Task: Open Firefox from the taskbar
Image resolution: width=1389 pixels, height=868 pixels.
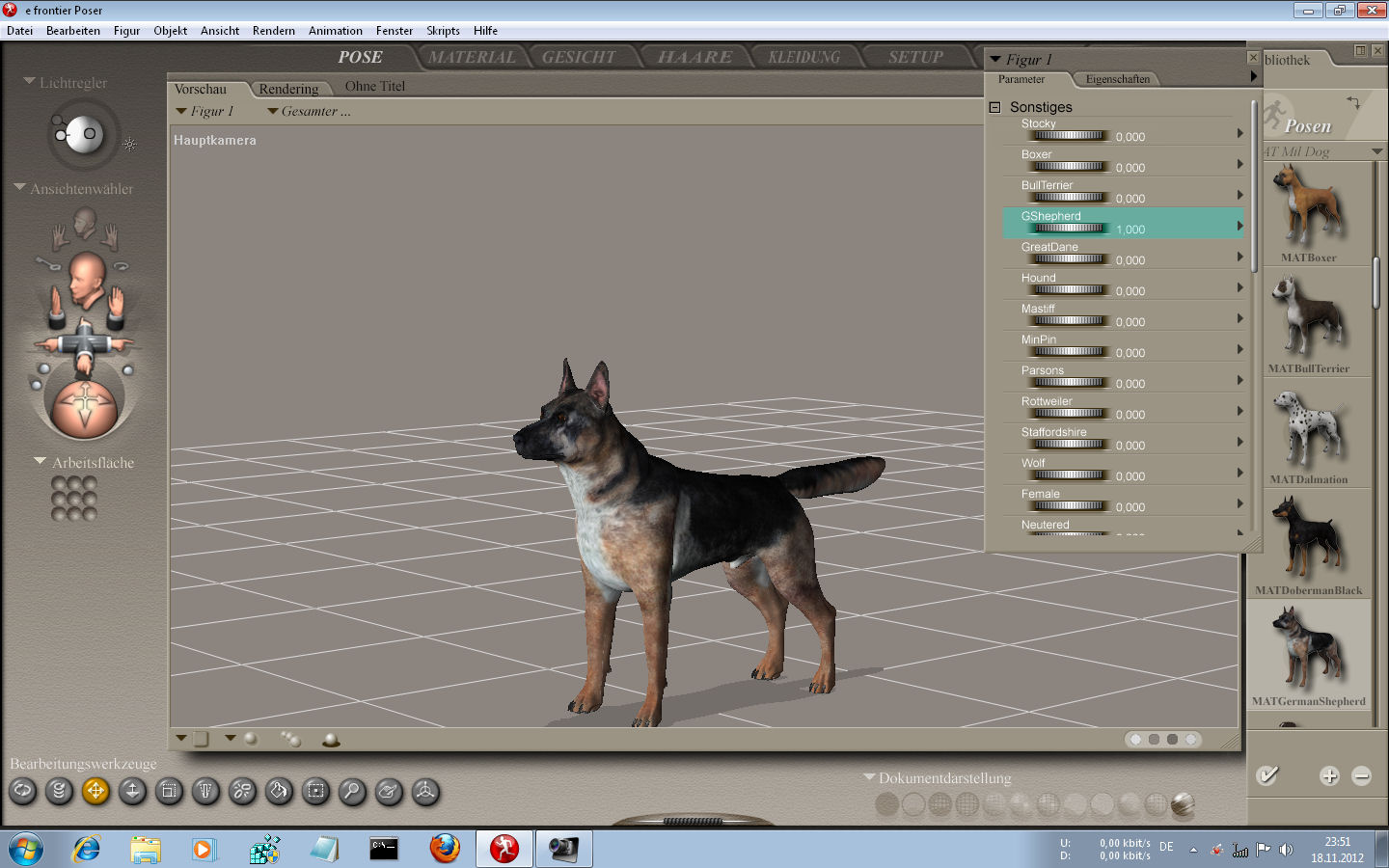Action: pos(445,849)
